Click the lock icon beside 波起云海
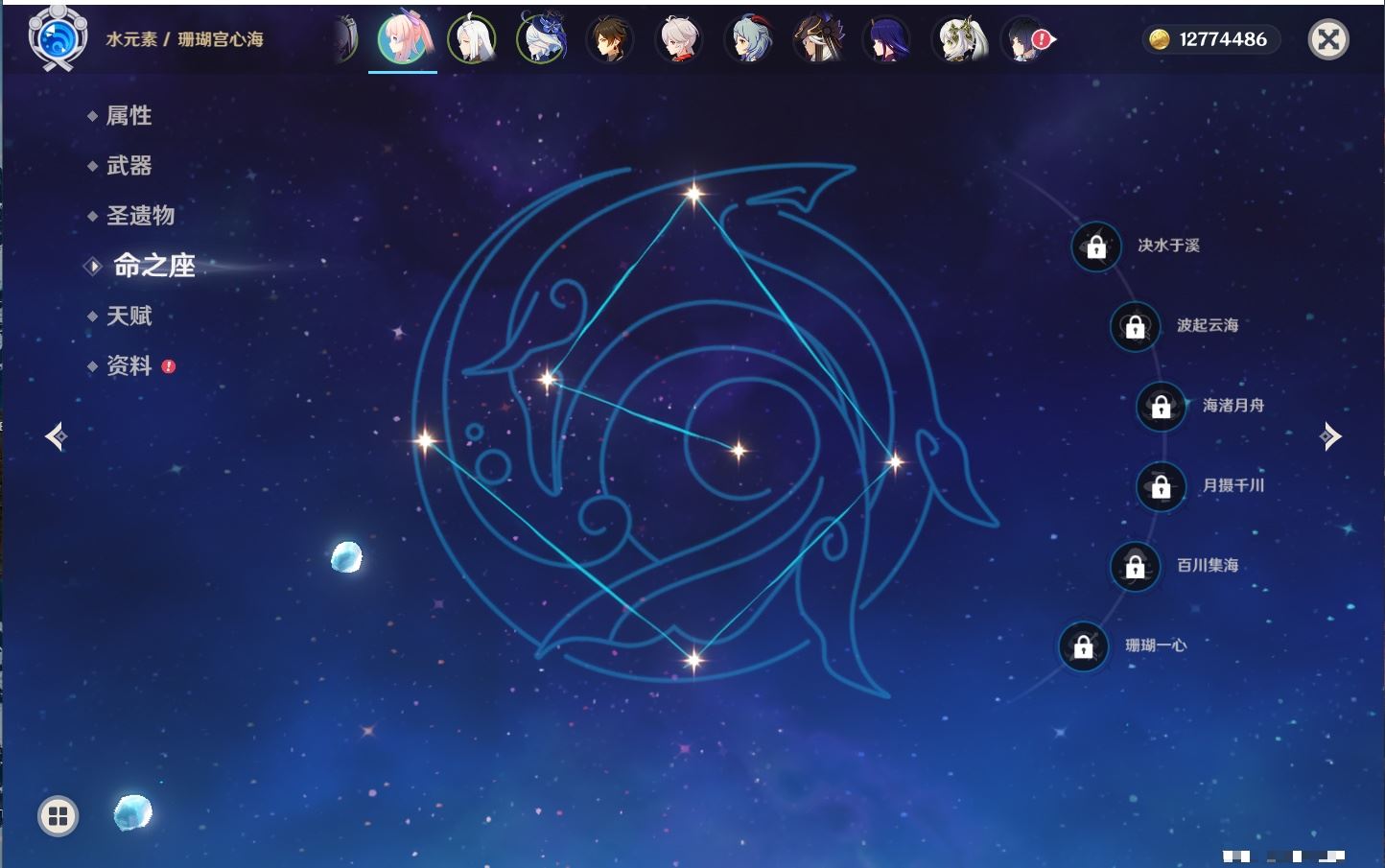 [1135, 326]
